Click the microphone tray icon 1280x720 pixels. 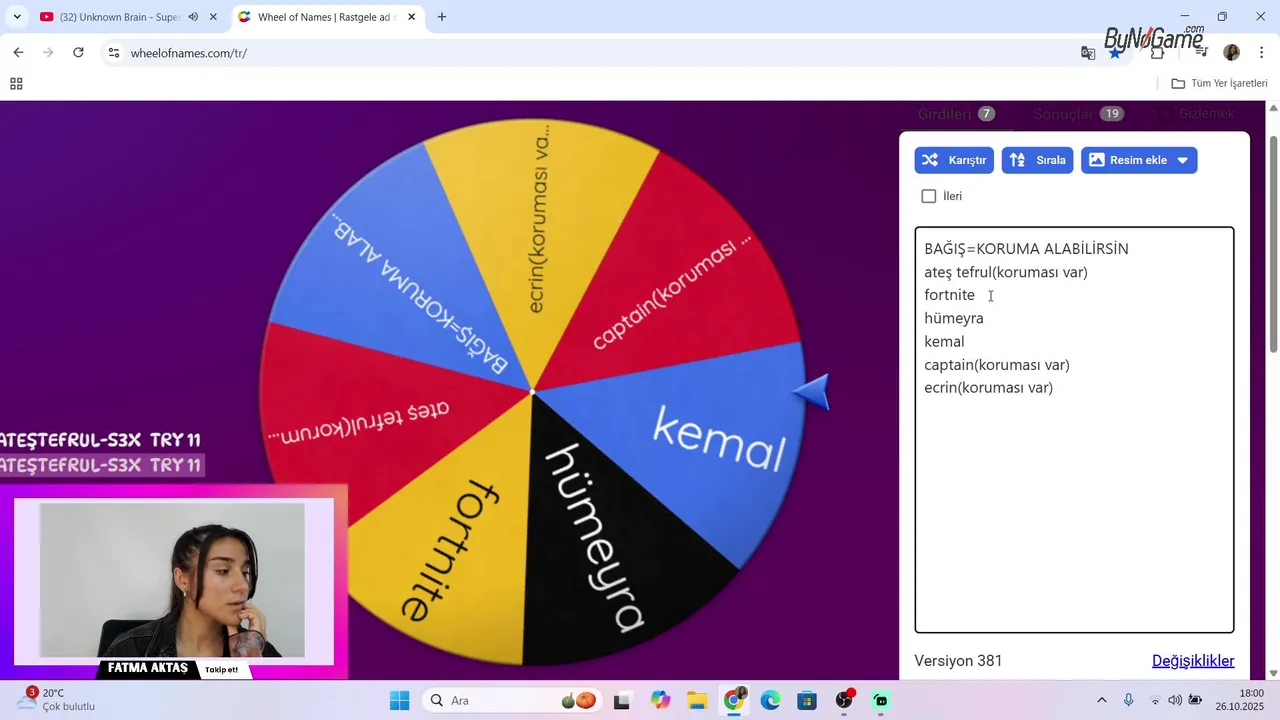pyautogui.click(x=1128, y=701)
